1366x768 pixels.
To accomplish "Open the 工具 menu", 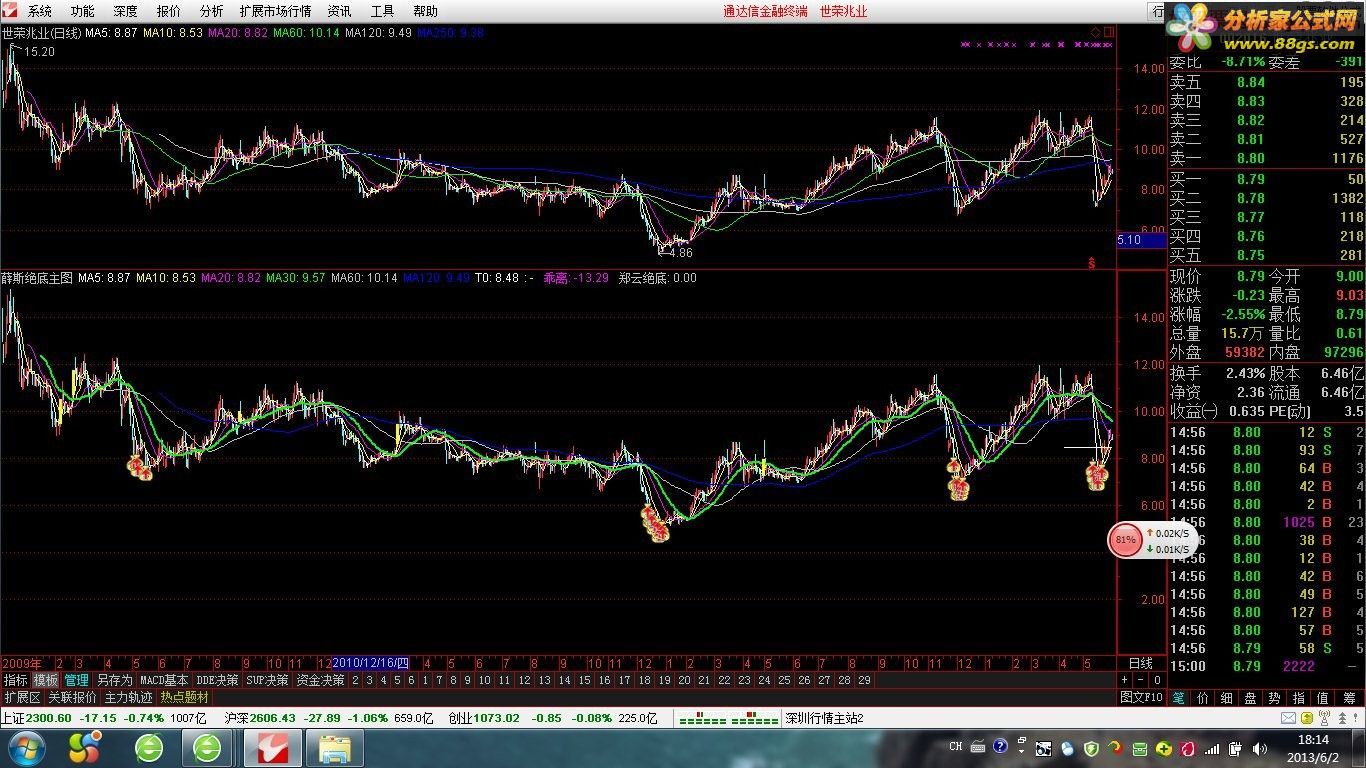I will pyautogui.click(x=382, y=11).
